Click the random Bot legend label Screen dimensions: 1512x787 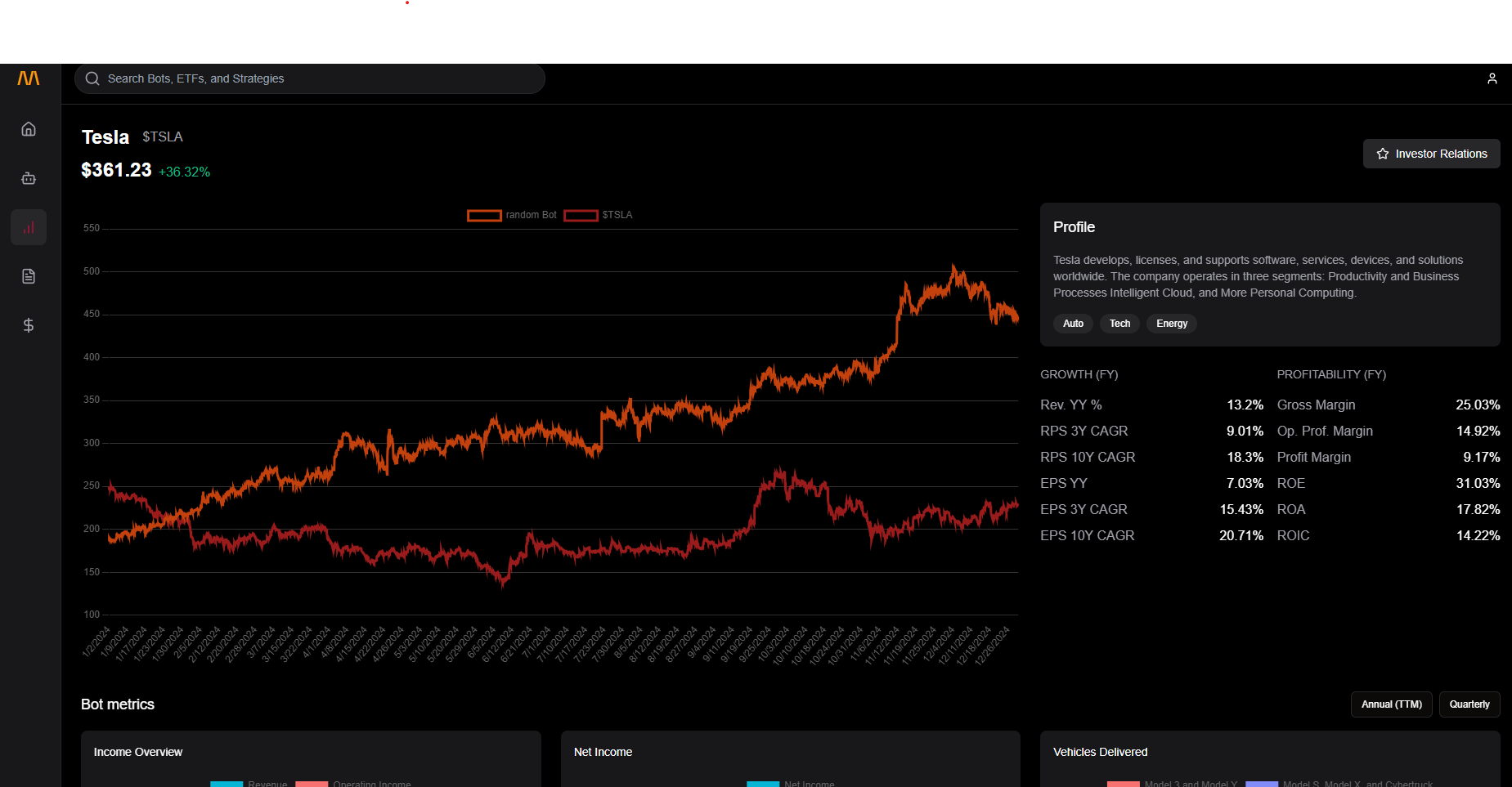click(x=531, y=215)
